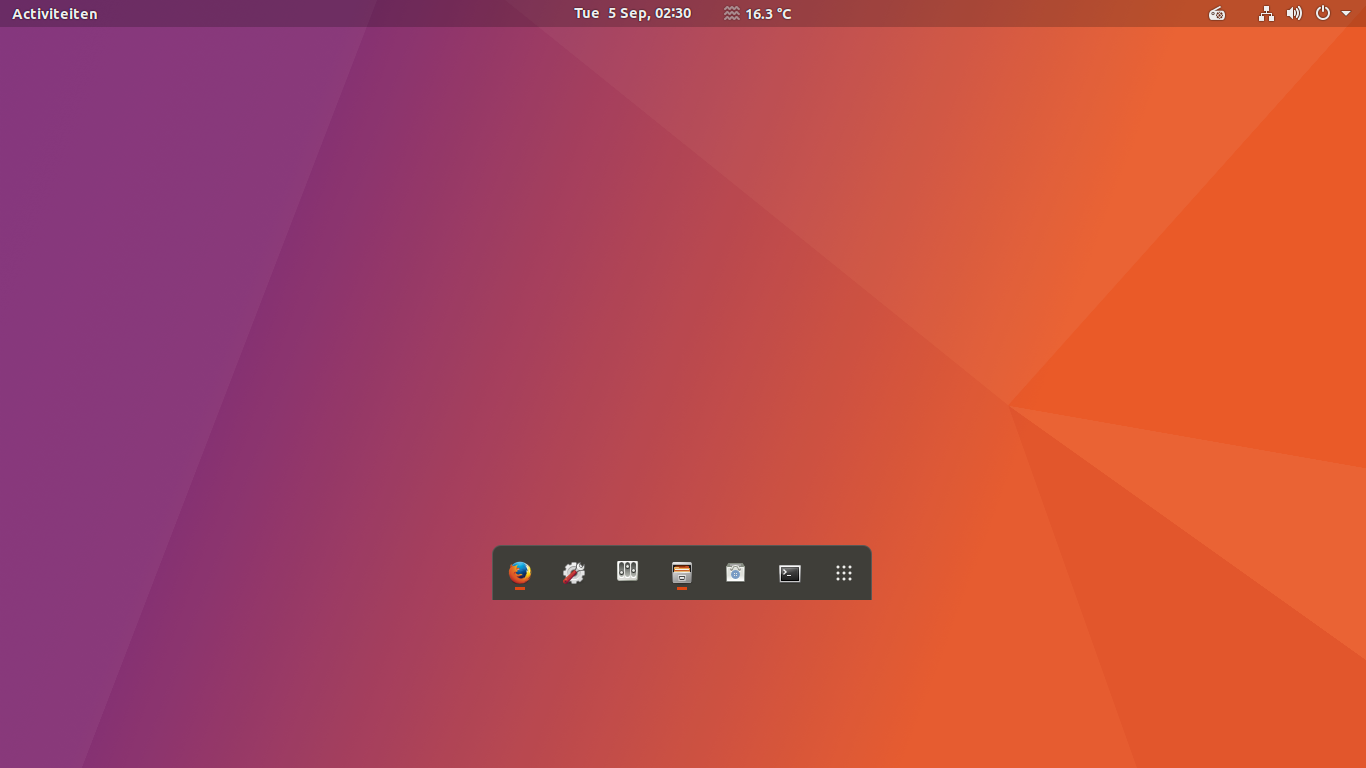Open the 16.3 °C weather indicator
The height and width of the screenshot is (768, 1366).
[758, 14]
